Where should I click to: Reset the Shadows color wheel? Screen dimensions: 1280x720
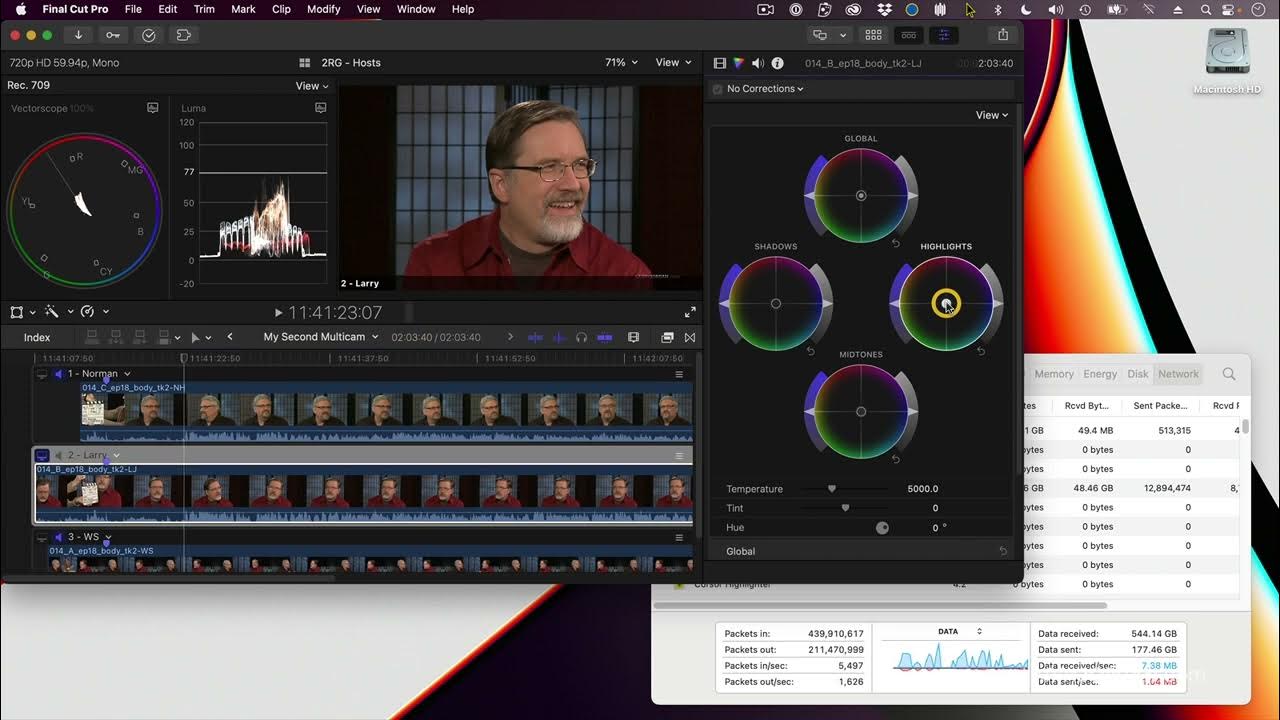click(811, 351)
